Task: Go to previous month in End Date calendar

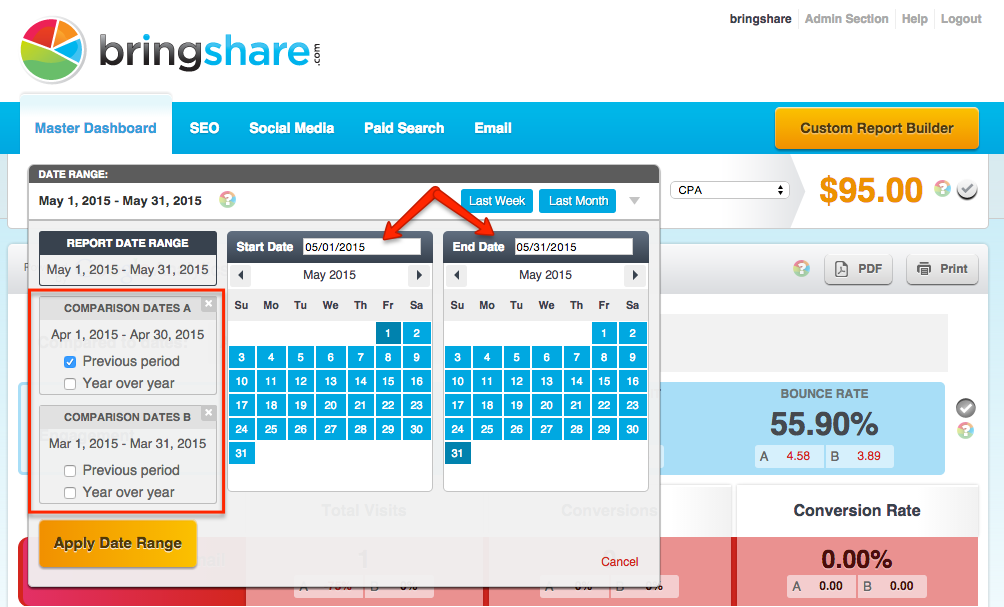Action: coord(457,275)
